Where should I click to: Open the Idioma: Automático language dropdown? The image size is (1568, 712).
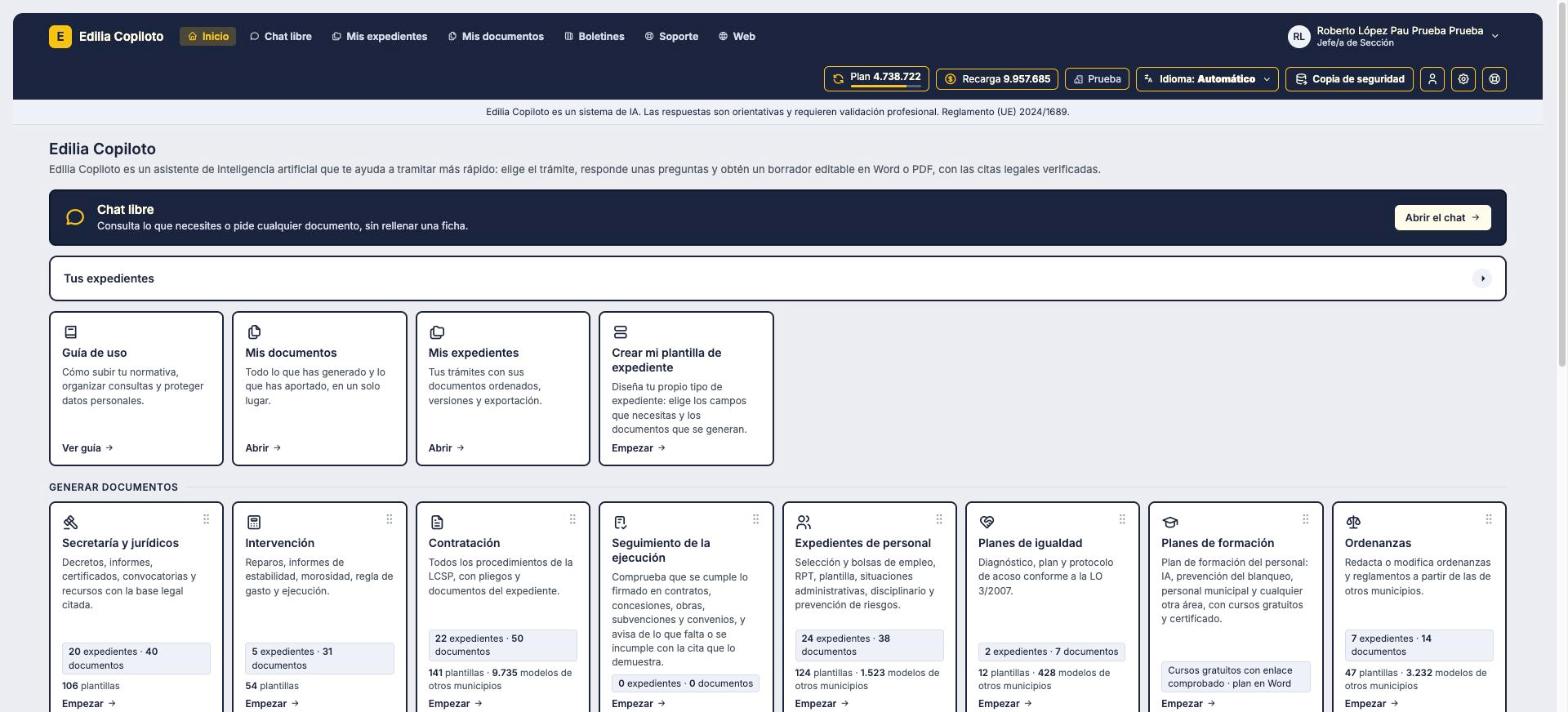pos(1207,79)
